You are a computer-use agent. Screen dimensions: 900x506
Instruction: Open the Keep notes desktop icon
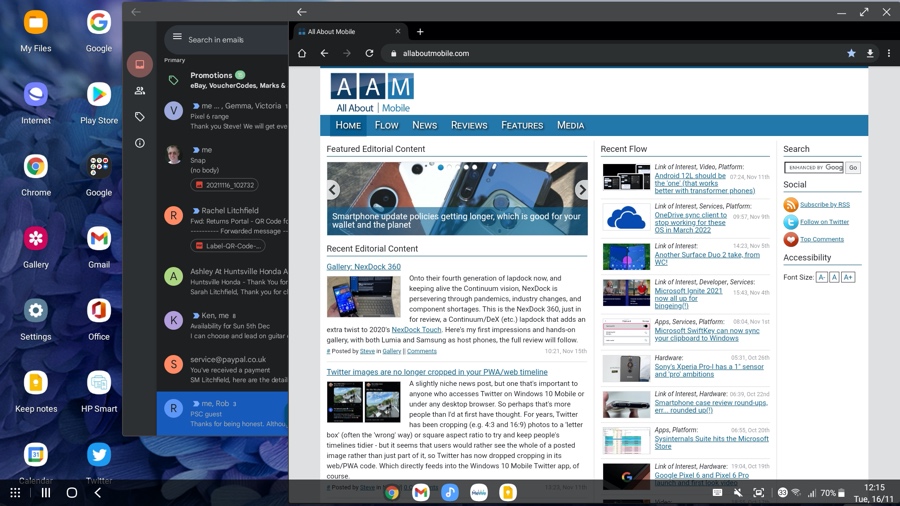click(36, 383)
